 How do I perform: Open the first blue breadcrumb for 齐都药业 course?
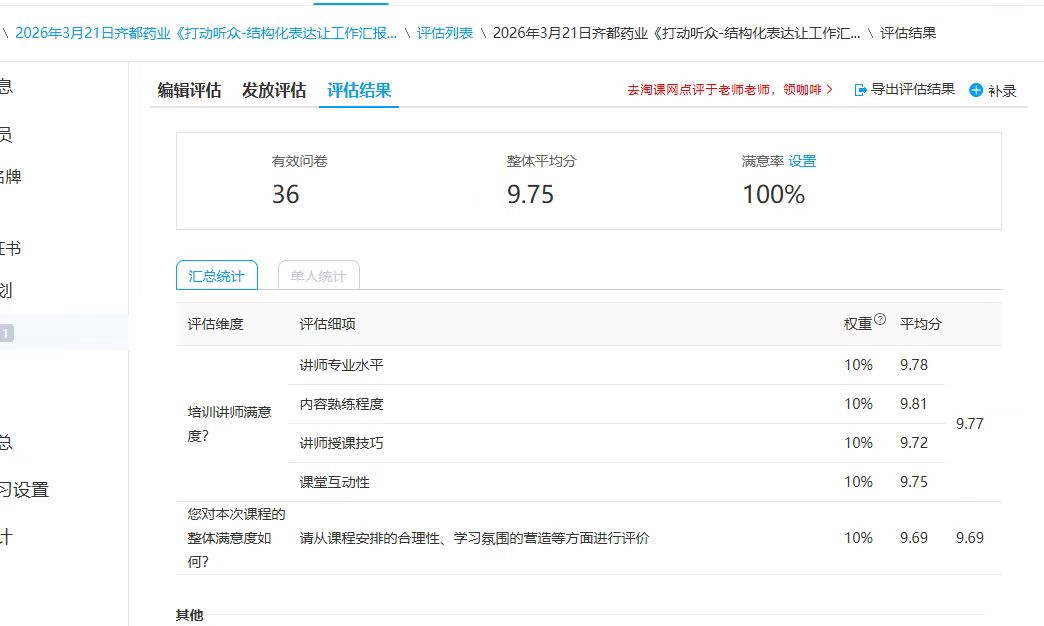pyautogui.click(x=205, y=33)
